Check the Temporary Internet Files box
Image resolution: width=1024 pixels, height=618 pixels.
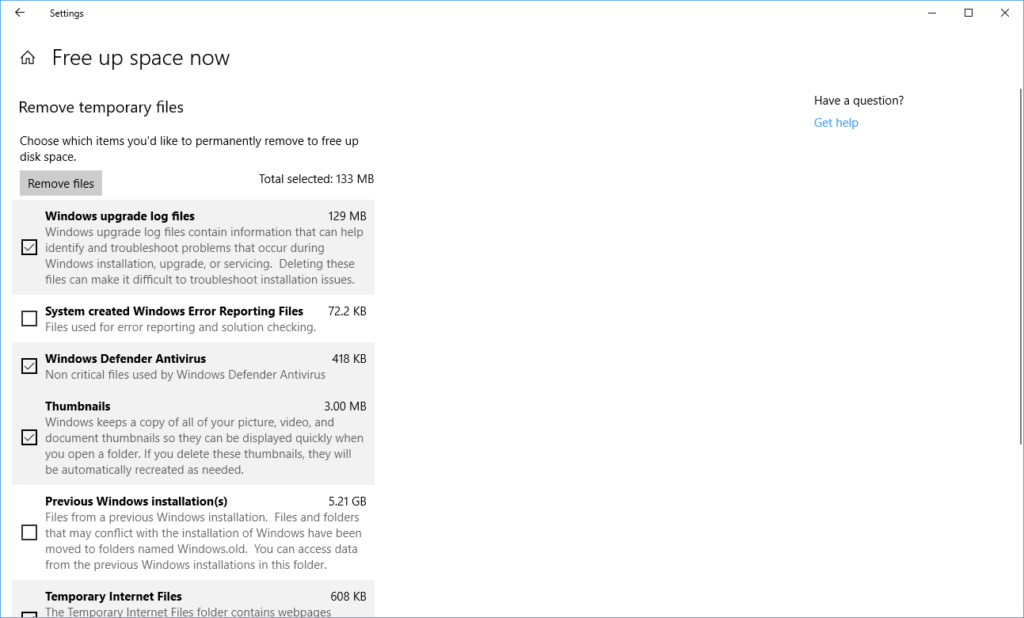[28, 612]
